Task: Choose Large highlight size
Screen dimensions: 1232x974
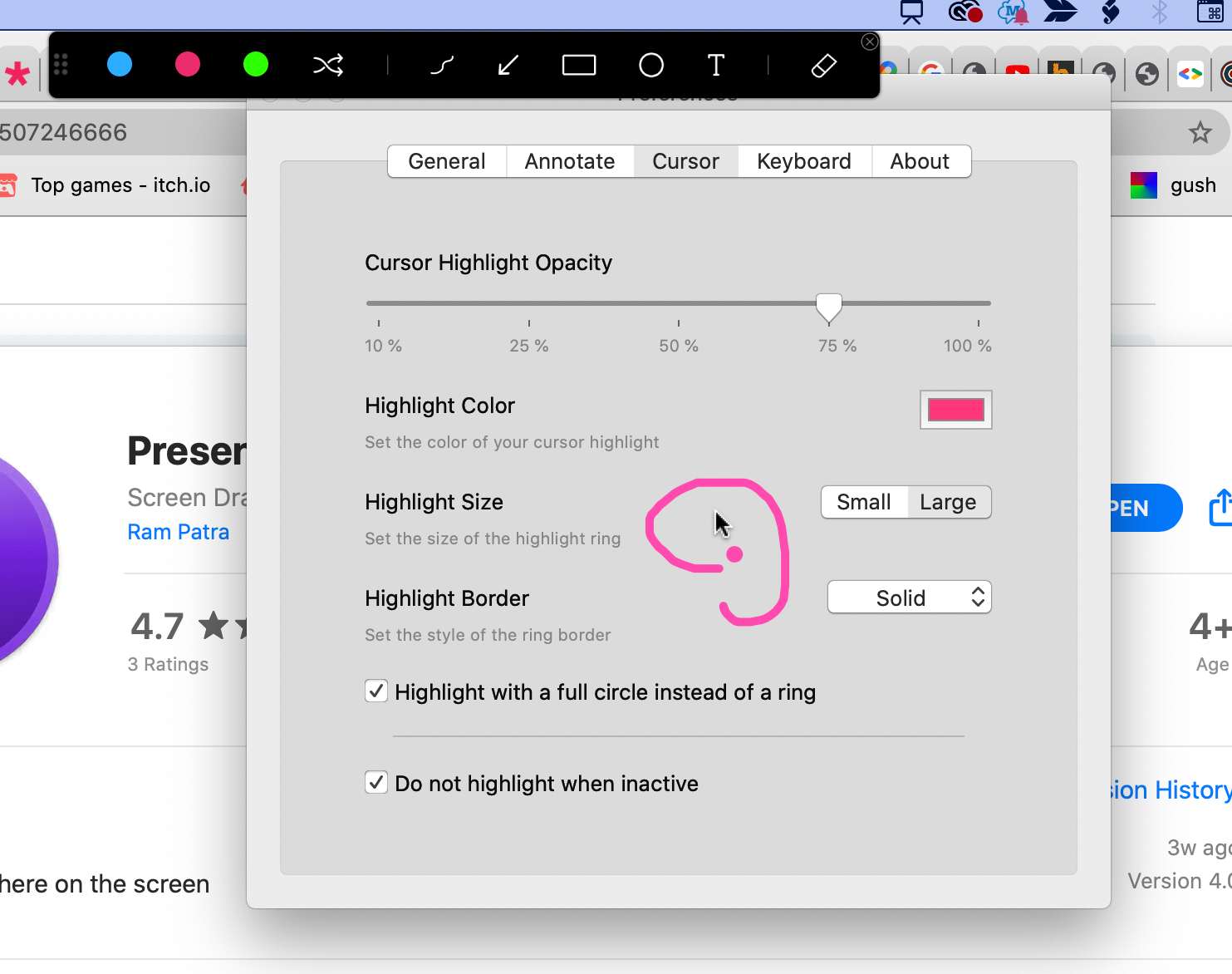Action: point(948,502)
